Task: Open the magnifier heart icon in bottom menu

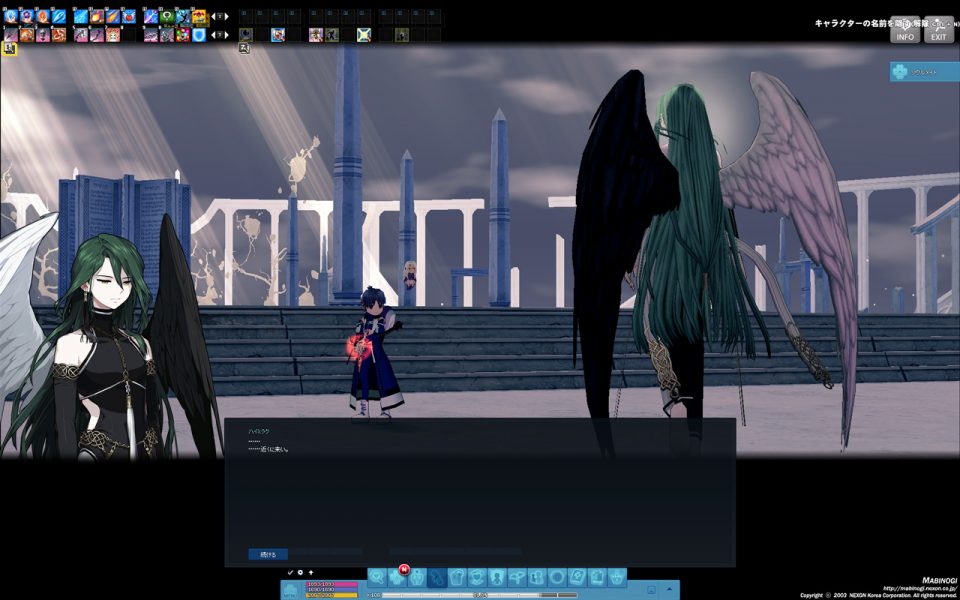Action: 377,577
